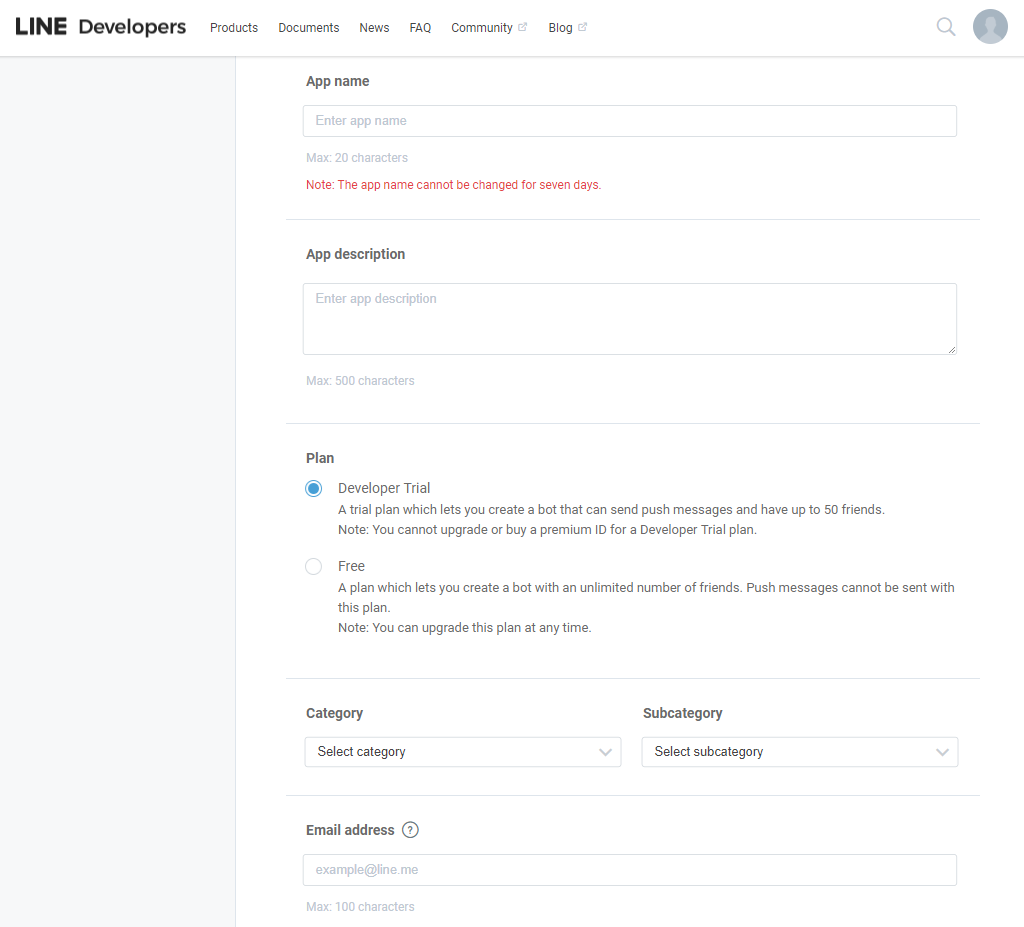This screenshot has height=927, width=1024.
Task: Expand the Select subcategory dropdown
Action: [800, 752]
